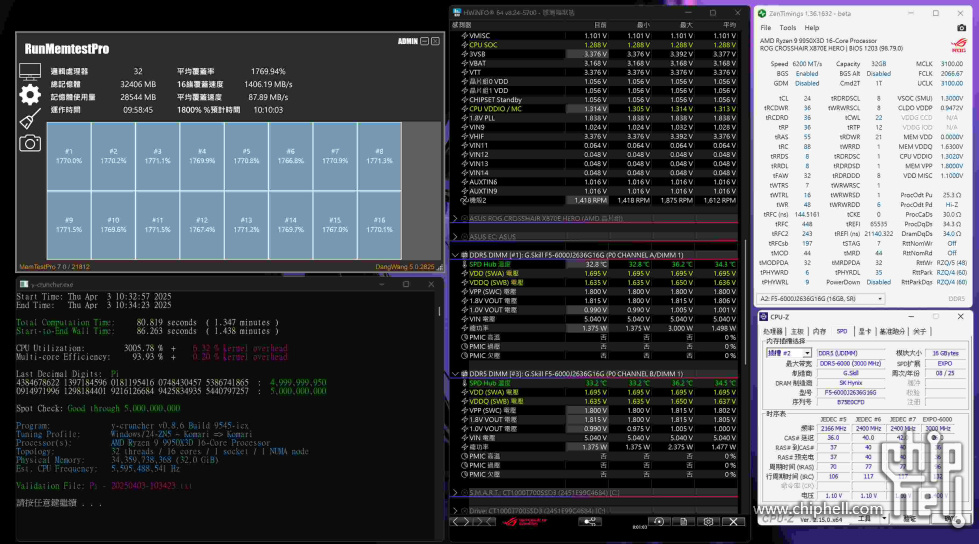
Task: Click RunMemtestPro minimize dash icon
Action: coord(425,41)
